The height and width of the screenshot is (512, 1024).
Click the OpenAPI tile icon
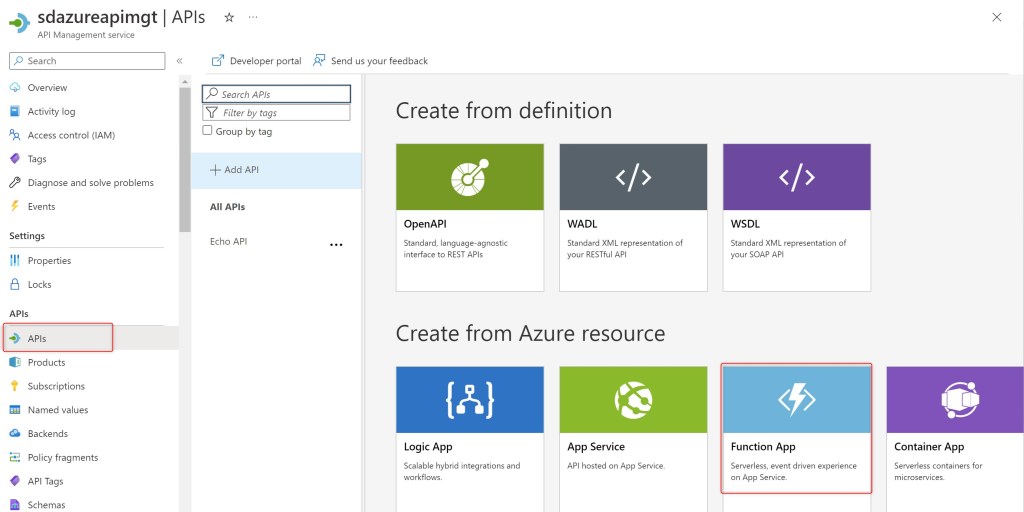[470, 177]
